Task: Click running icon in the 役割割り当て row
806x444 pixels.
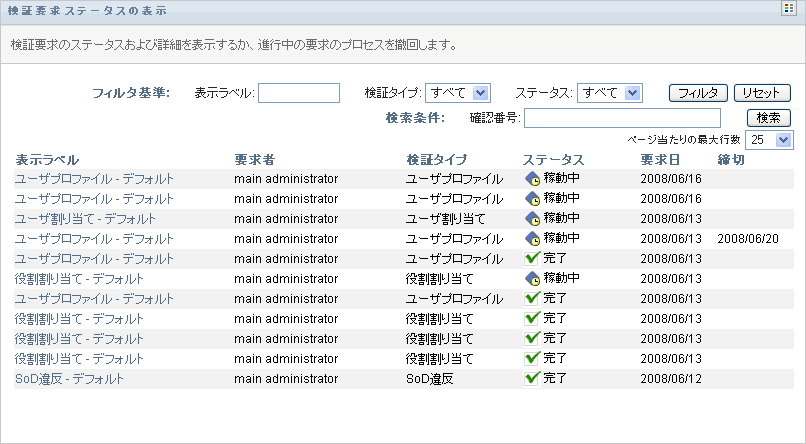Action: 532,279
